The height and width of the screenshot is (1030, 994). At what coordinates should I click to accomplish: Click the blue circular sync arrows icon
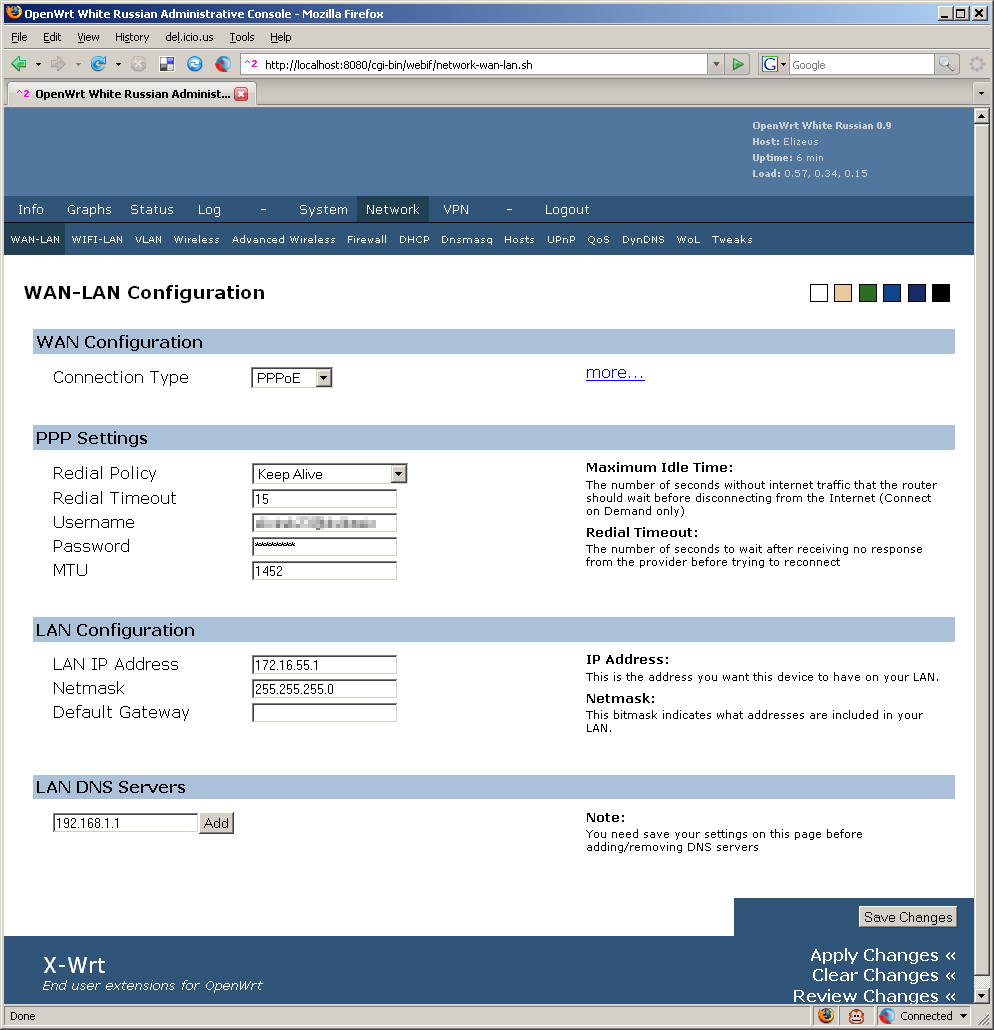[x=194, y=64]
